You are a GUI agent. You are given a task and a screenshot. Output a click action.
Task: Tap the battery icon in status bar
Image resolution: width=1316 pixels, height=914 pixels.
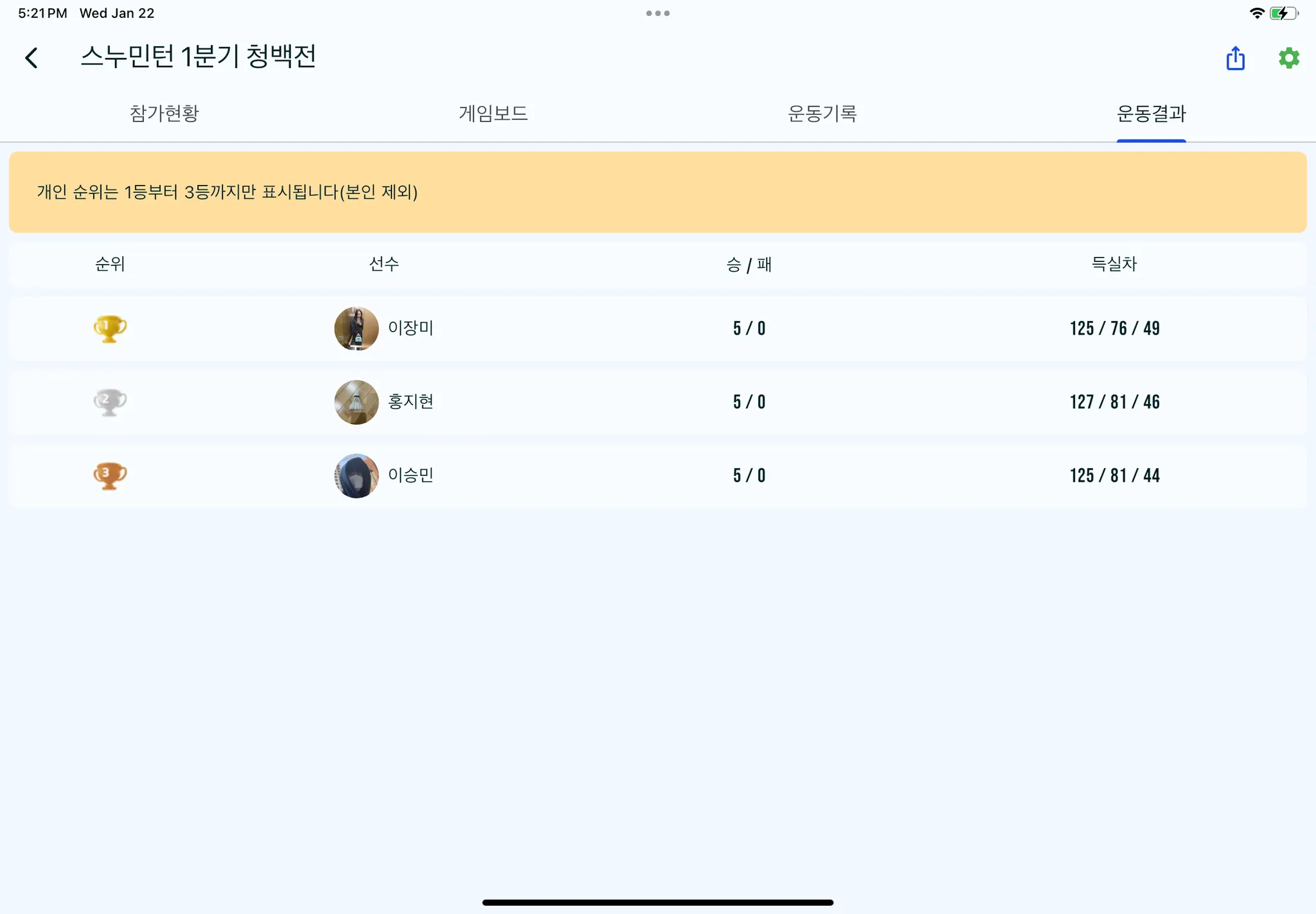[x=1283, y=13]
